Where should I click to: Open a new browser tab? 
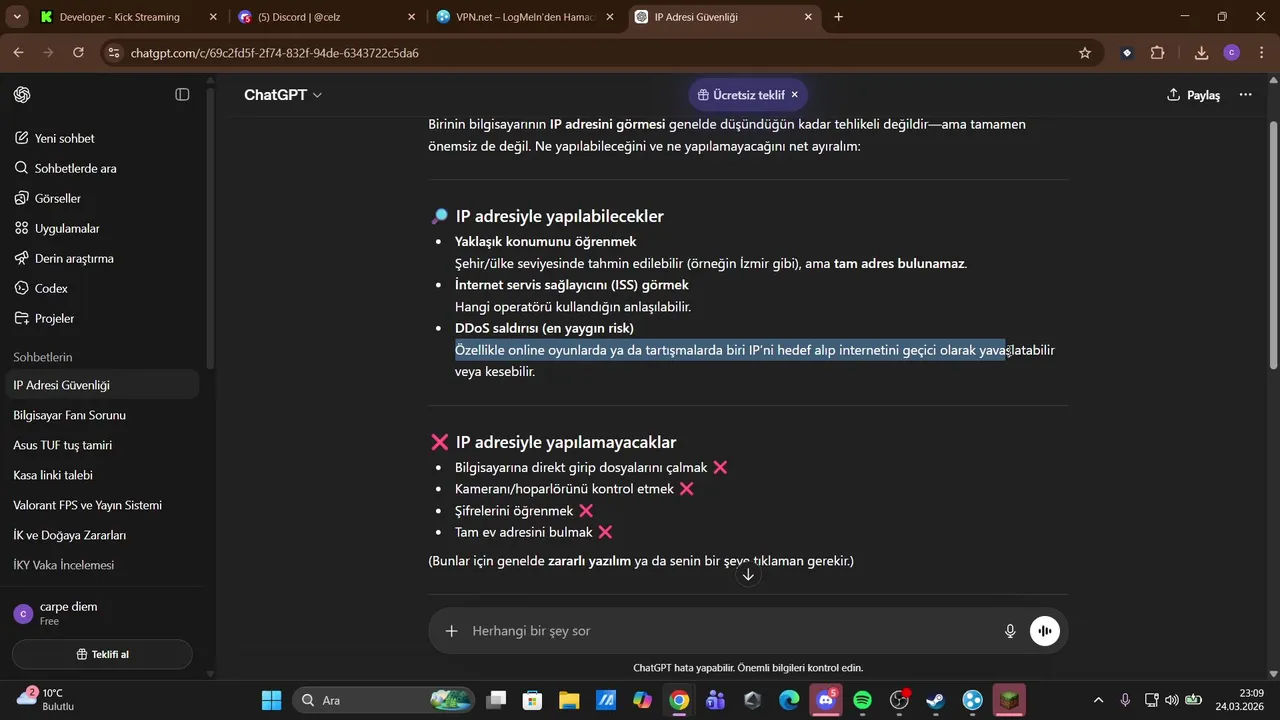coord(838,17)
